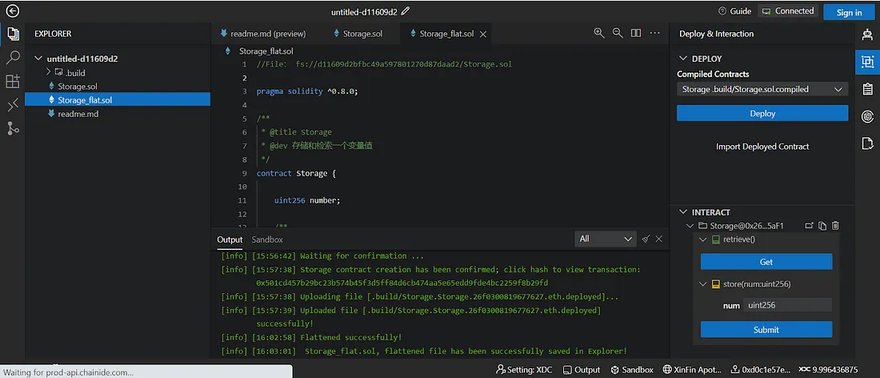The image size is (880, 378).
Task: Click the export icon beside Storage@0x26...5aF1
Action: pyautogui.click(x=809, y=226)
